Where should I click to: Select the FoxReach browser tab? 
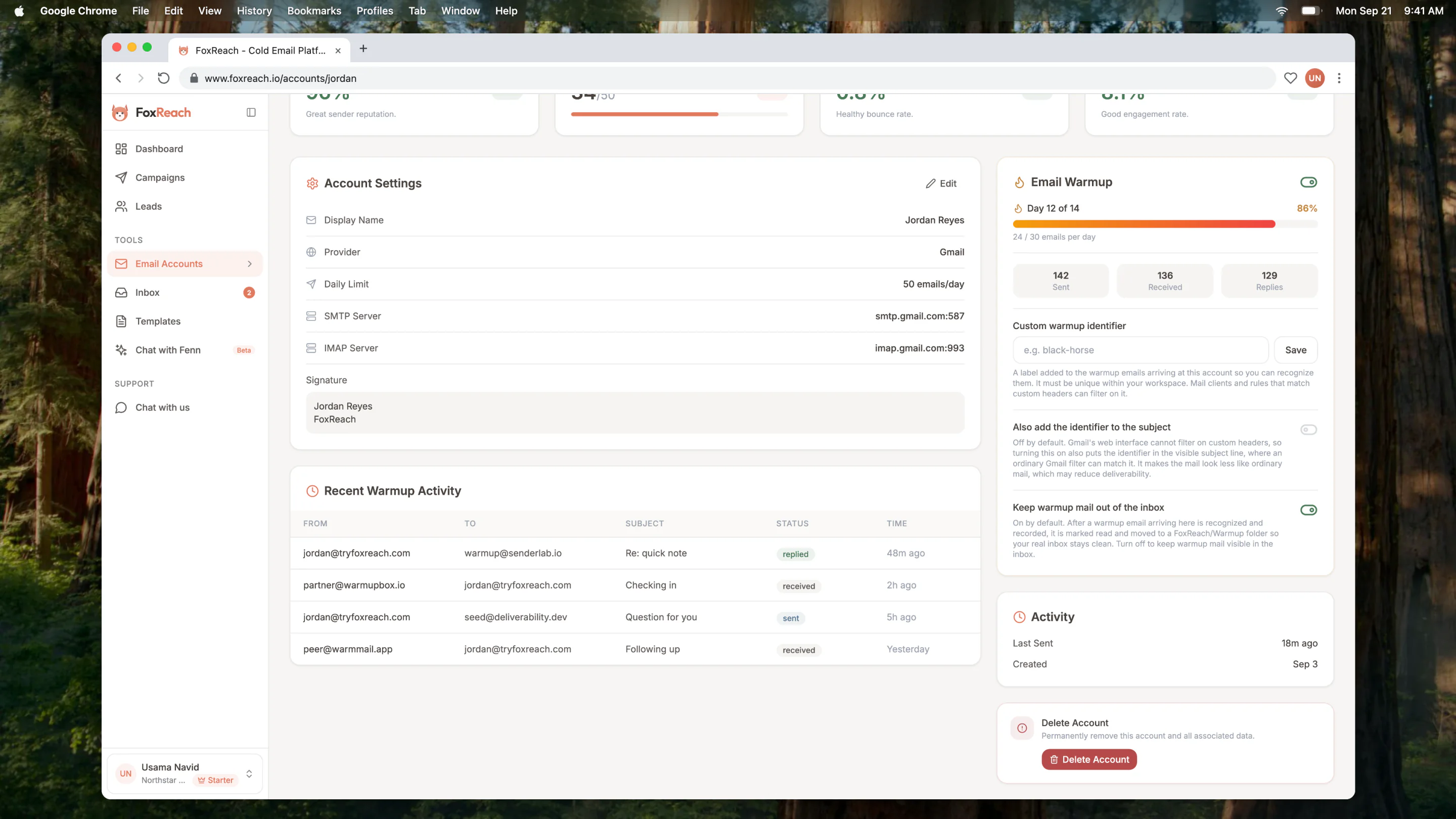pyautogui.click(x=259, y=51)
